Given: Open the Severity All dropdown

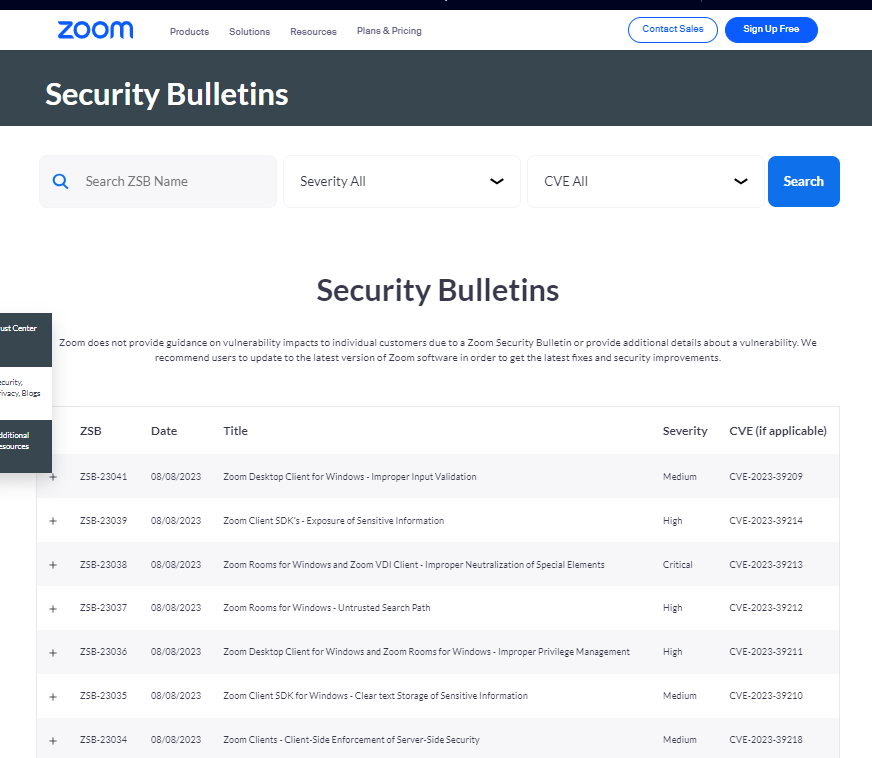Looking at the screenshot, I should coord(401,181).
